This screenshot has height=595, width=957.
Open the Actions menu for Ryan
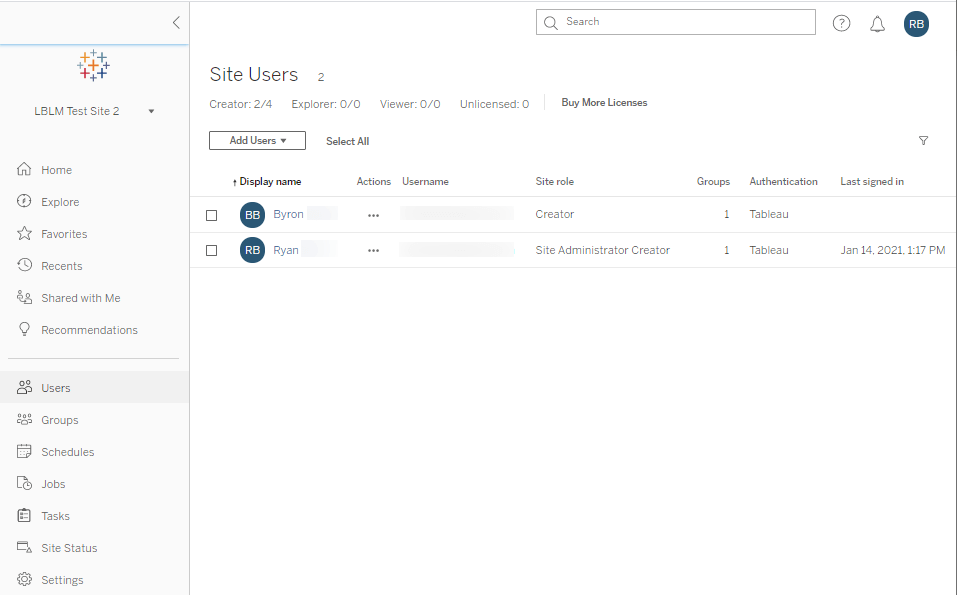(373, 250)
